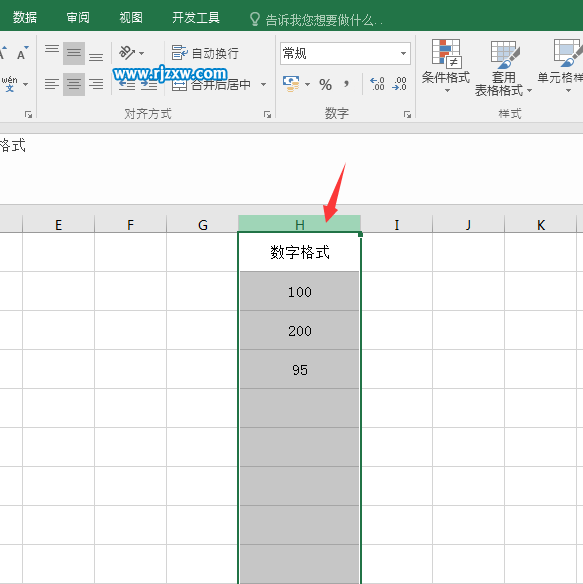The width and height of the screenshot is (583, 584).
Task: Open the 数字 group dialog launcher
Action: click(407, 114)
